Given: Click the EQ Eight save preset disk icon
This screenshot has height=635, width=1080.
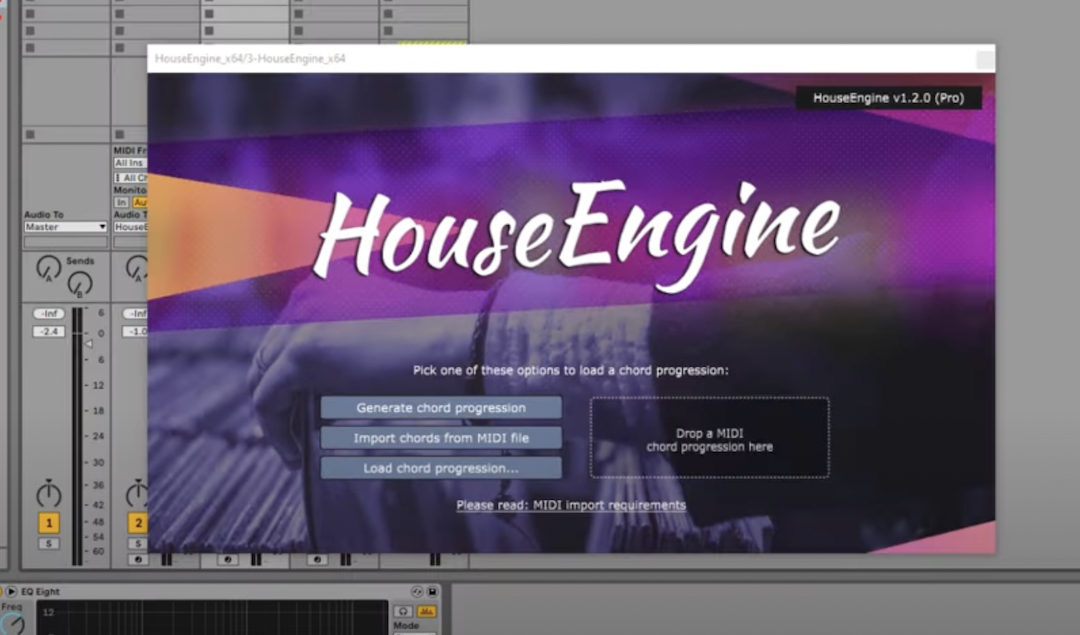Looking at the screenshot, I should [432, 592].
